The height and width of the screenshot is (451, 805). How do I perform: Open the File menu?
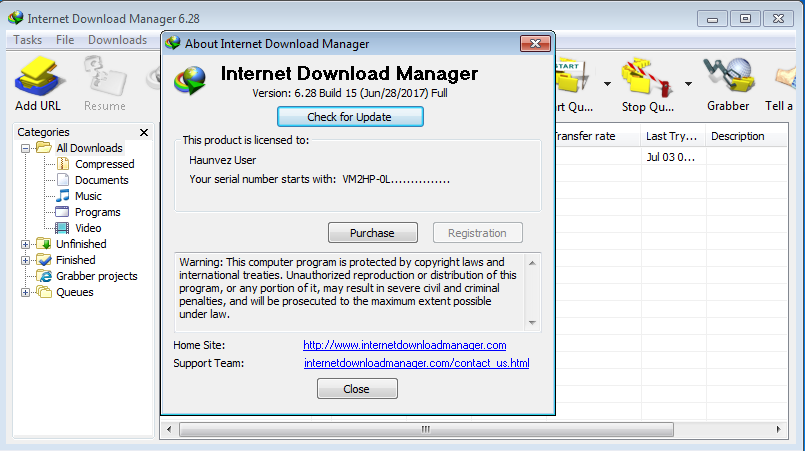65,40
